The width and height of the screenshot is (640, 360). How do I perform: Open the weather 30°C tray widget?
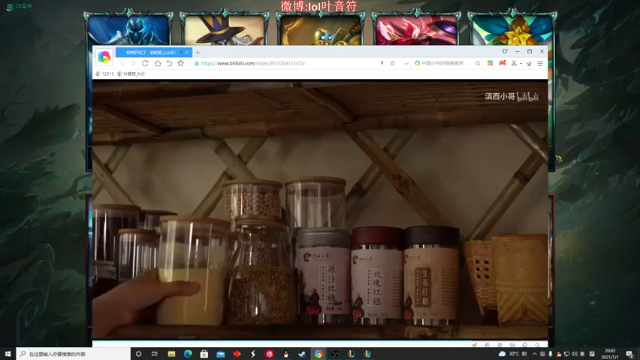click(x=513, y=354)
